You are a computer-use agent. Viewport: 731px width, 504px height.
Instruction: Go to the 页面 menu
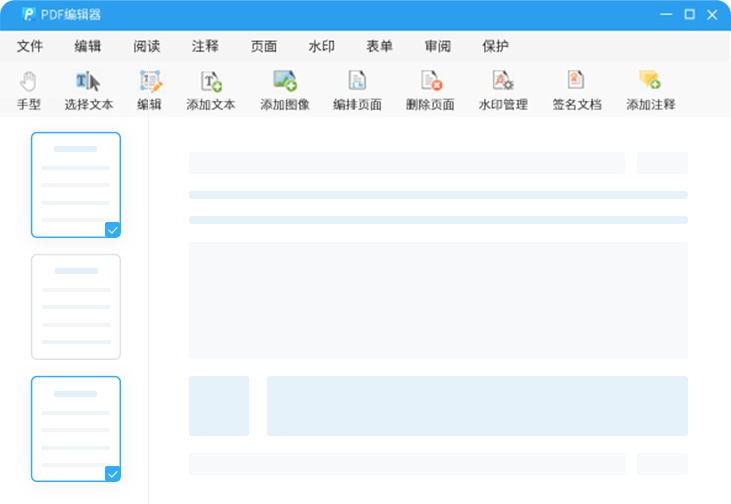pos(264,46)
